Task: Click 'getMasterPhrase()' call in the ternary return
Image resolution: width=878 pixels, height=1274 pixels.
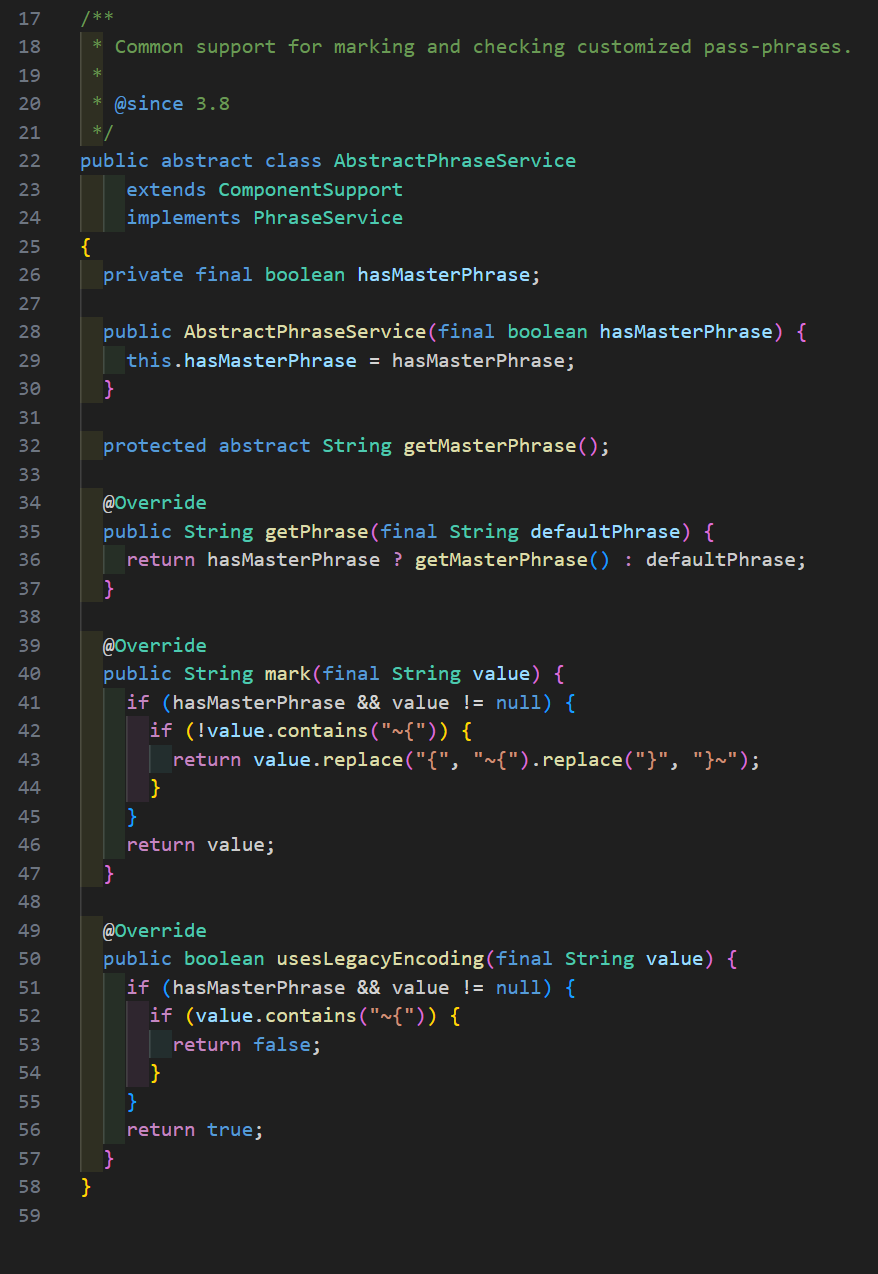Action: coord(512,560)
